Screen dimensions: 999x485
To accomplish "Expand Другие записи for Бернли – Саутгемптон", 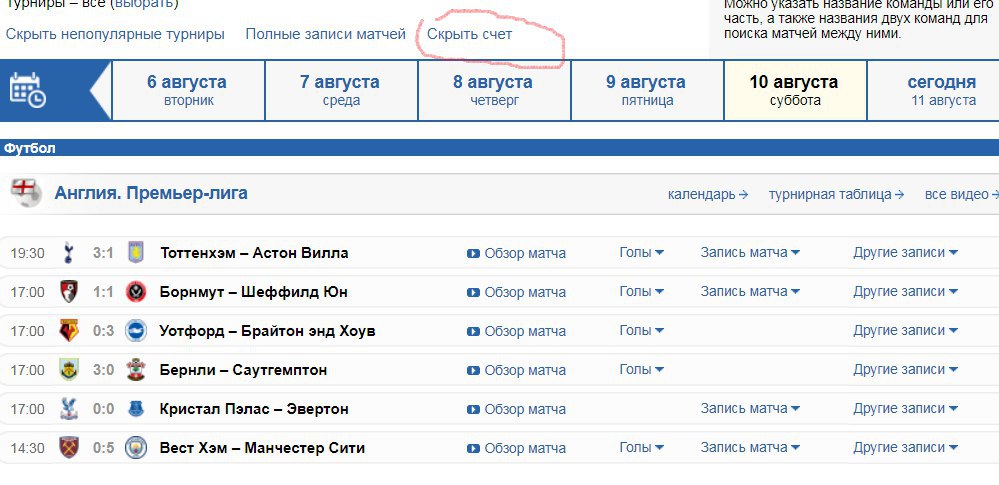I will [x=905, y=369].
